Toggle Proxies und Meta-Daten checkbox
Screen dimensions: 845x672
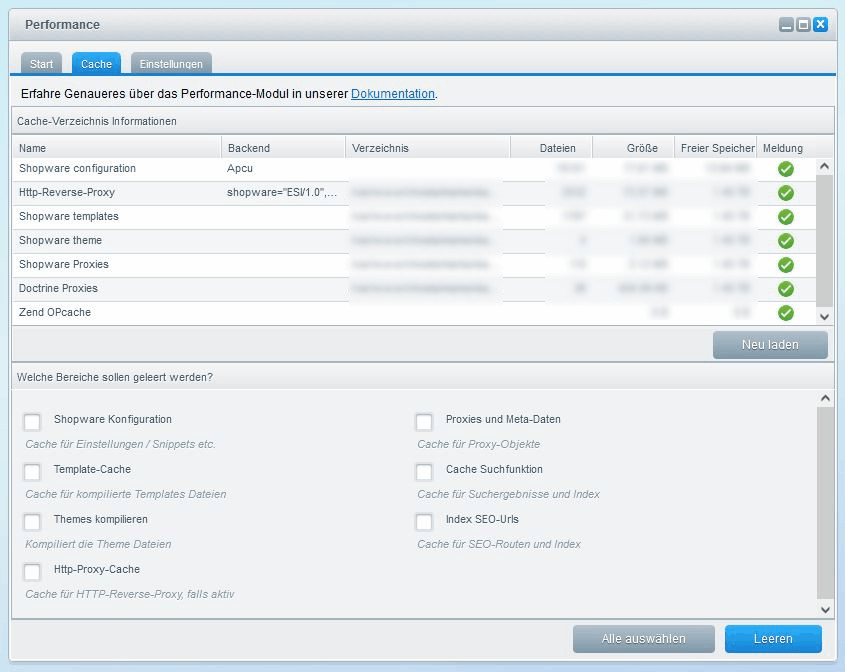point(424,421)
